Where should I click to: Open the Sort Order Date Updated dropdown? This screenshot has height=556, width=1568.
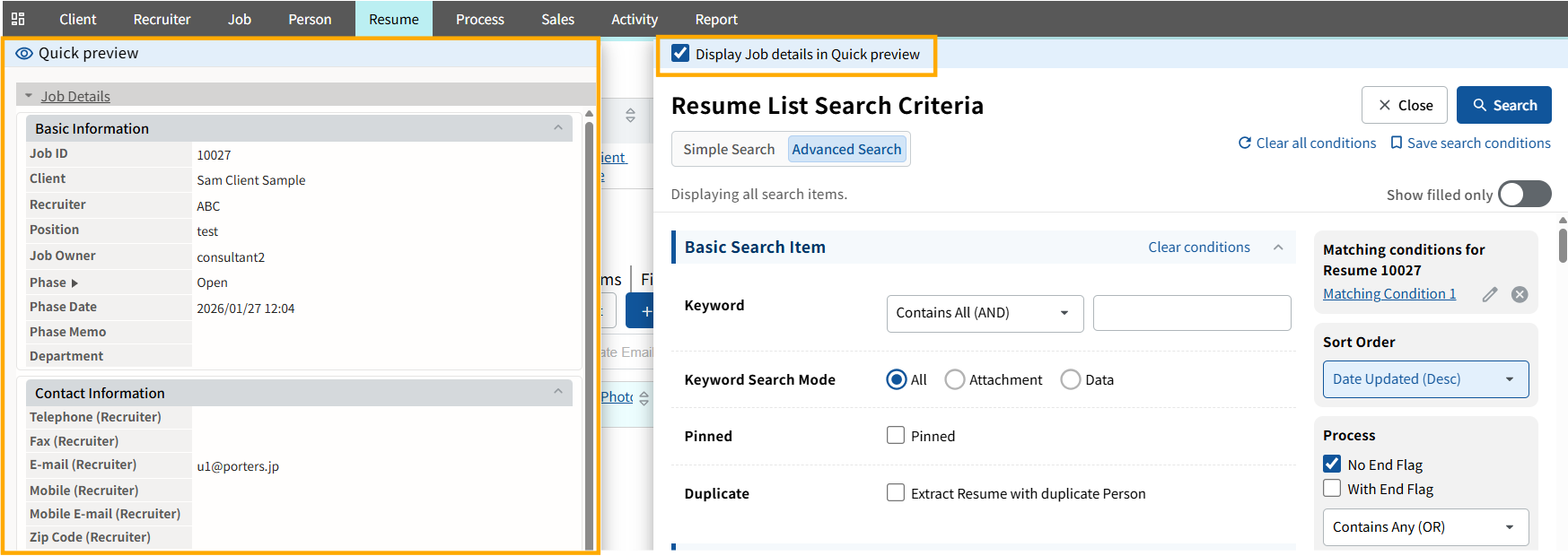pos(1424,379)
